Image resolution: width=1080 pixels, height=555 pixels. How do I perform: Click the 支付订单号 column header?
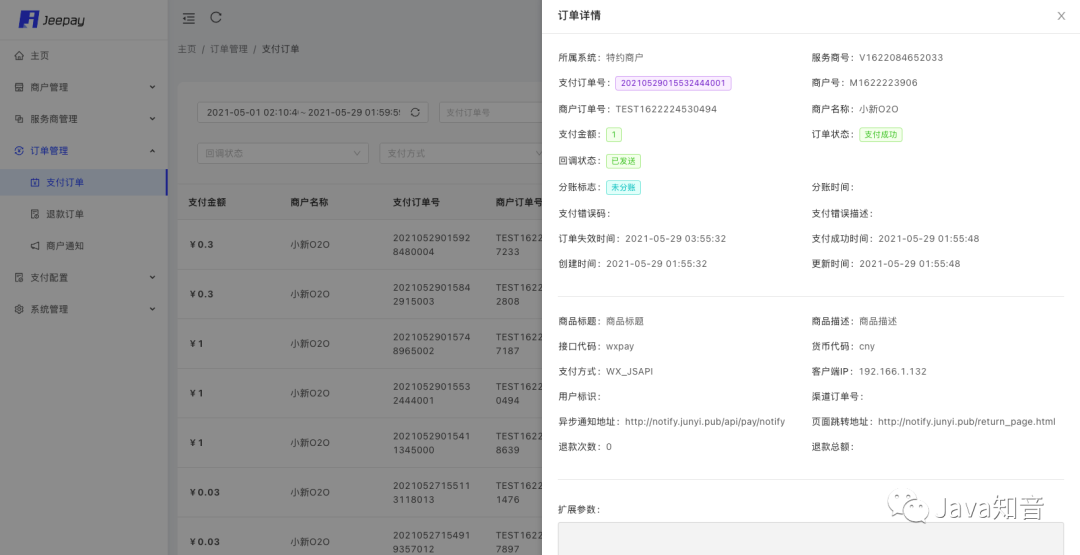tap(416, 202)
